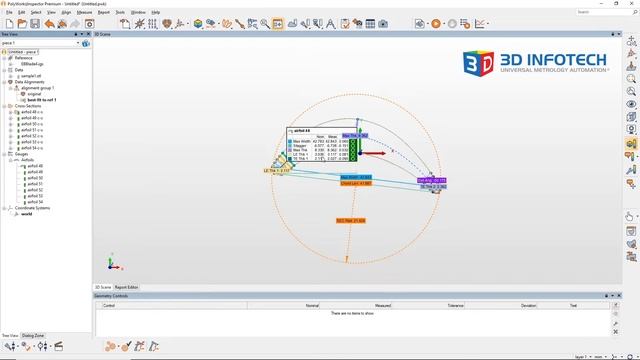Open the File menu
The height and width of the screenshot is (360, 640).
tap(9, 12)
